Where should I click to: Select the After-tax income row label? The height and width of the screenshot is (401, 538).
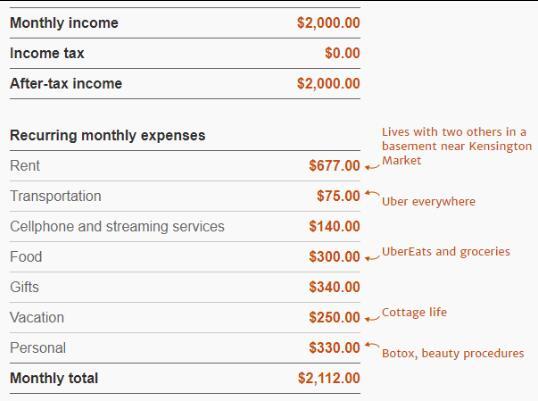pyautogui.click(x=66, y=83)
